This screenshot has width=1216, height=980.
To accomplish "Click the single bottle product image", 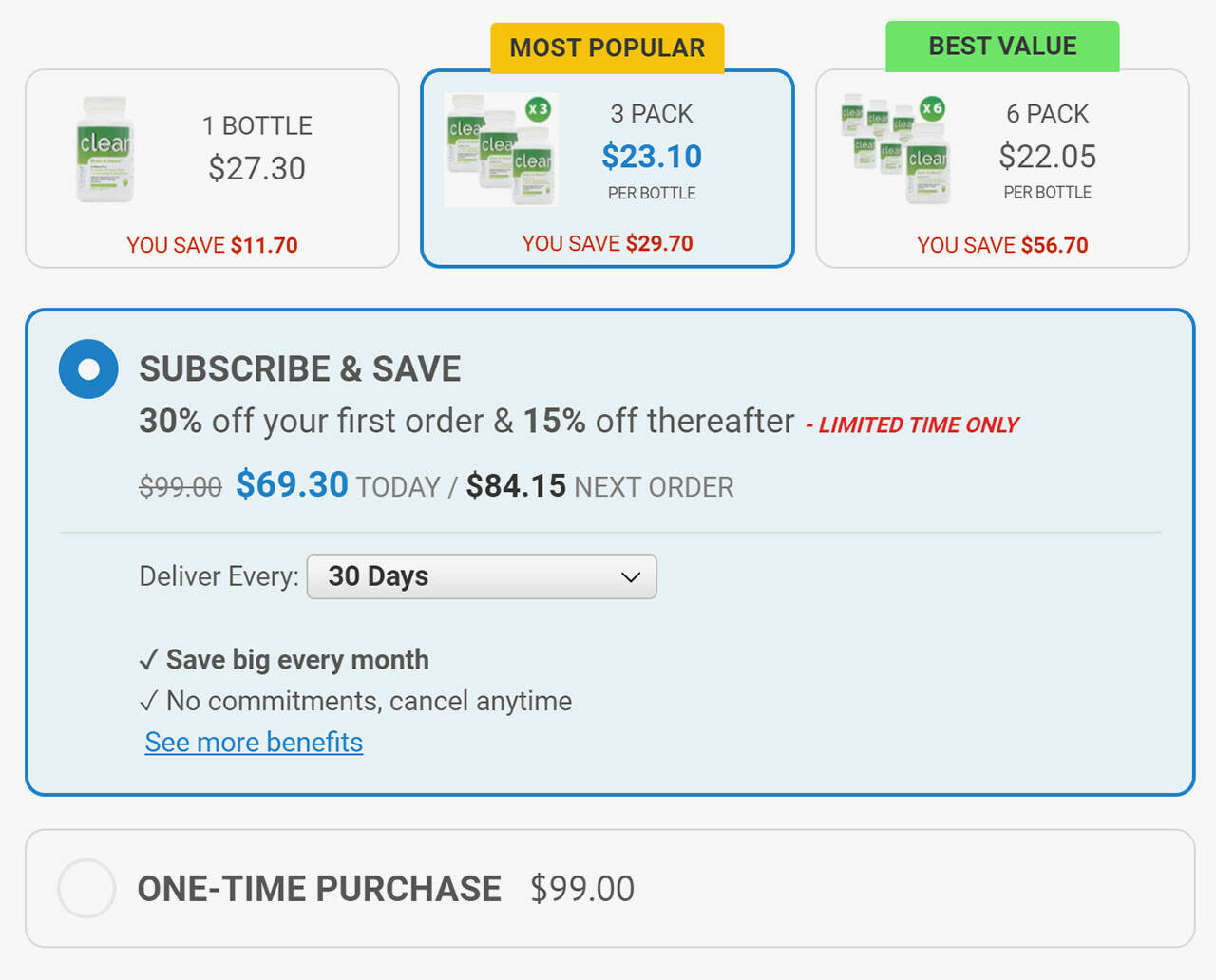I will 104,149.
